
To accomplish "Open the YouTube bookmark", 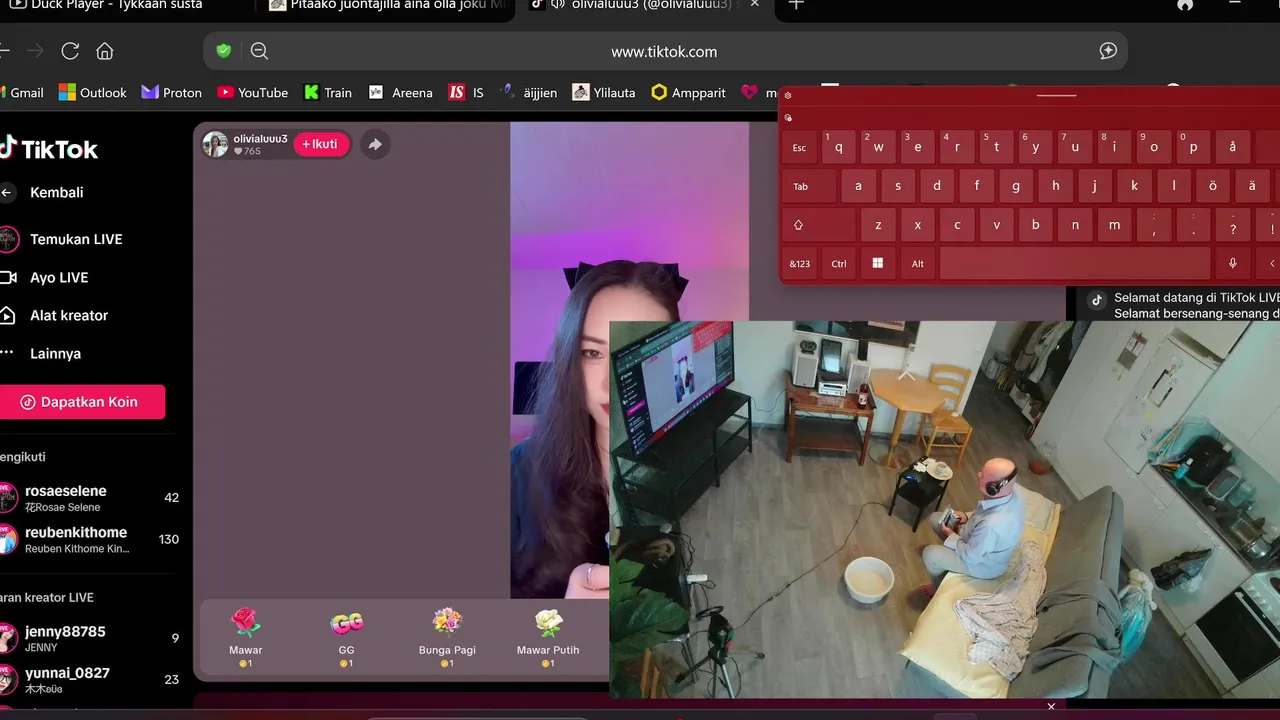I will coord(253,92).
